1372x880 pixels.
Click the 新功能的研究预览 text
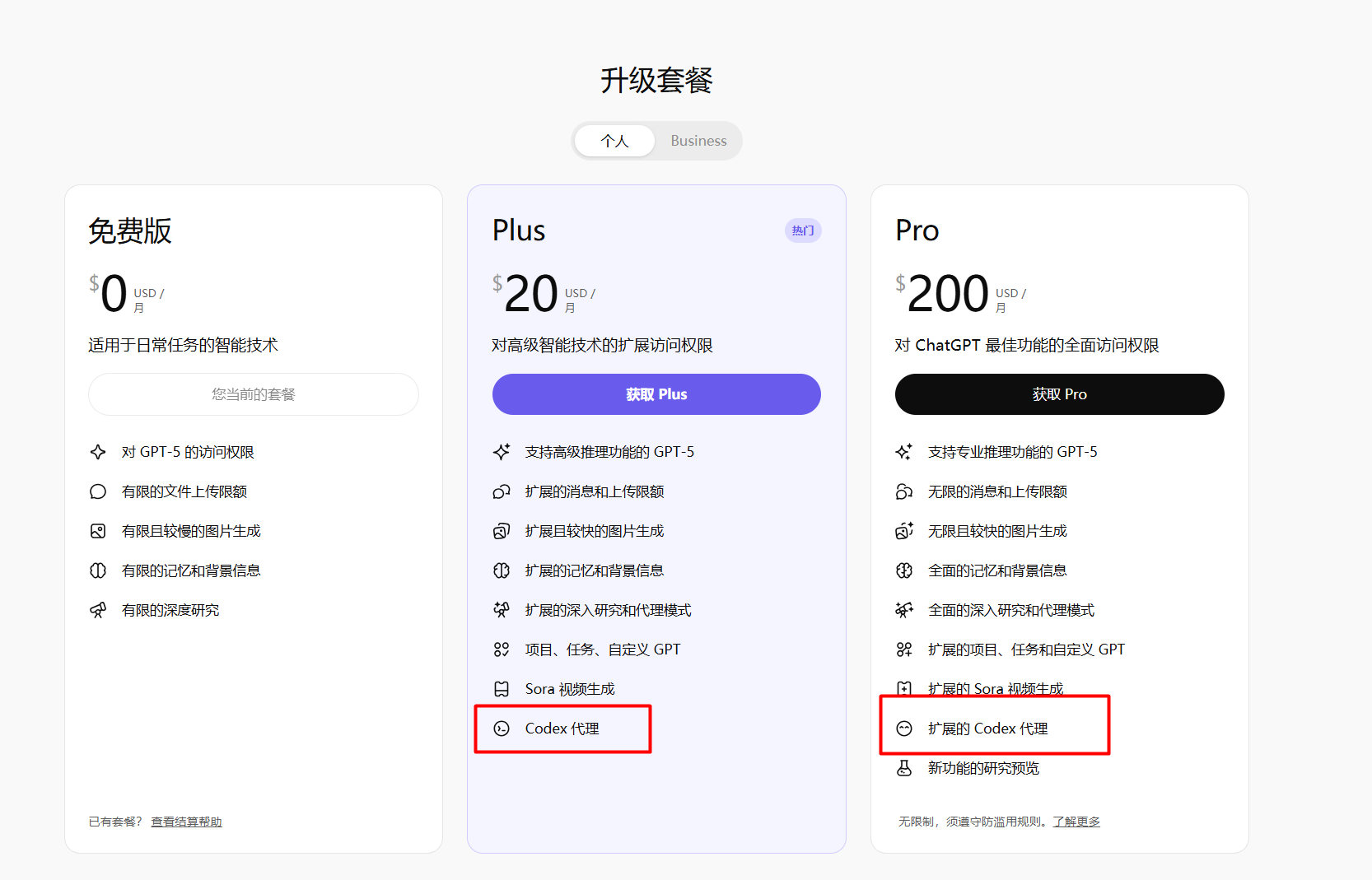point(983,768)
